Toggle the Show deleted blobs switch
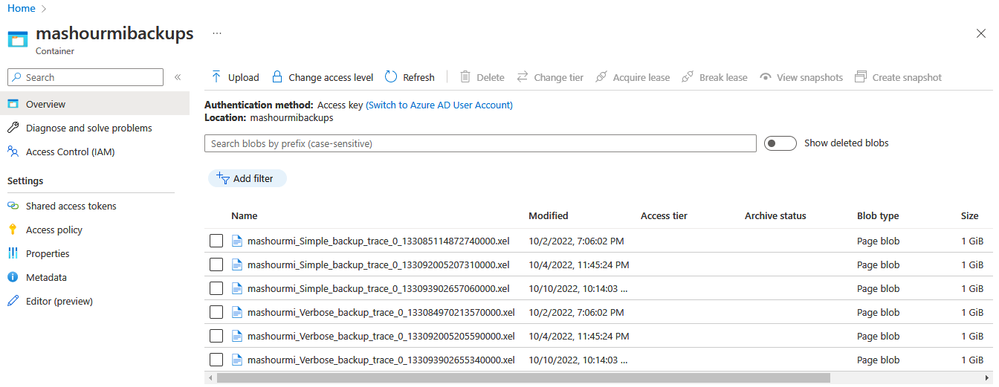 tap(780, 143)
